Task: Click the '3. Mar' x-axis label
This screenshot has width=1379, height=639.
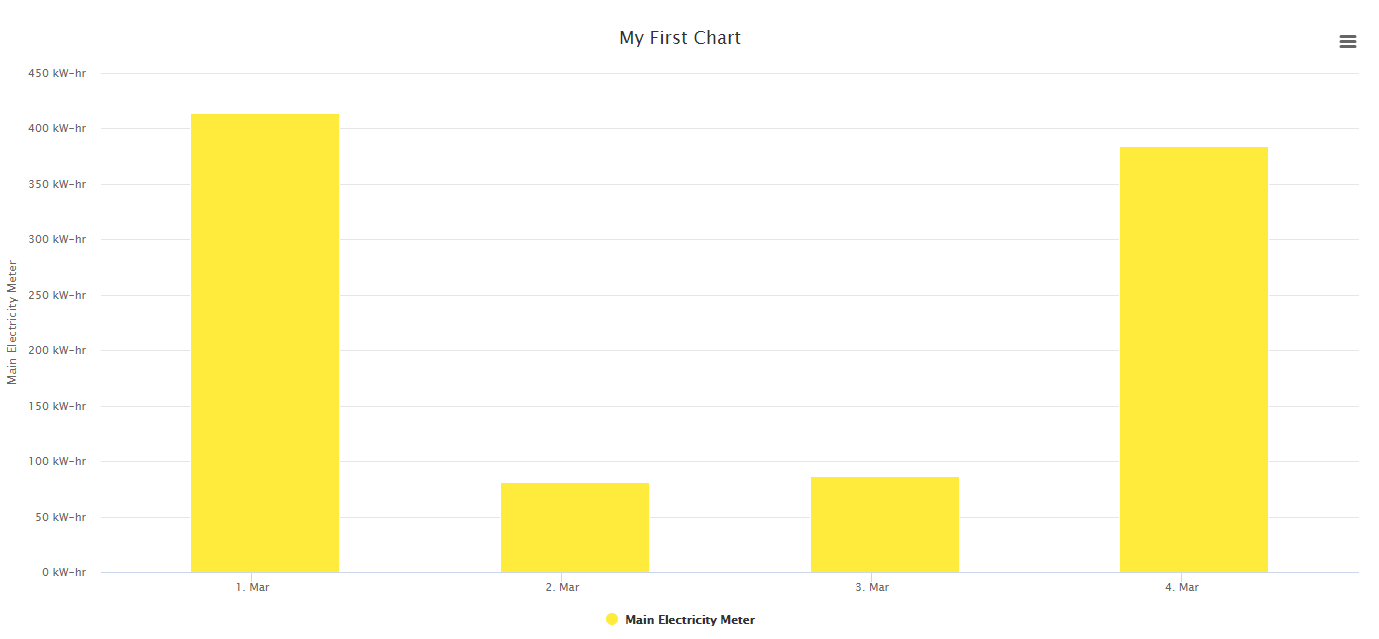Action: click(872, 587)
